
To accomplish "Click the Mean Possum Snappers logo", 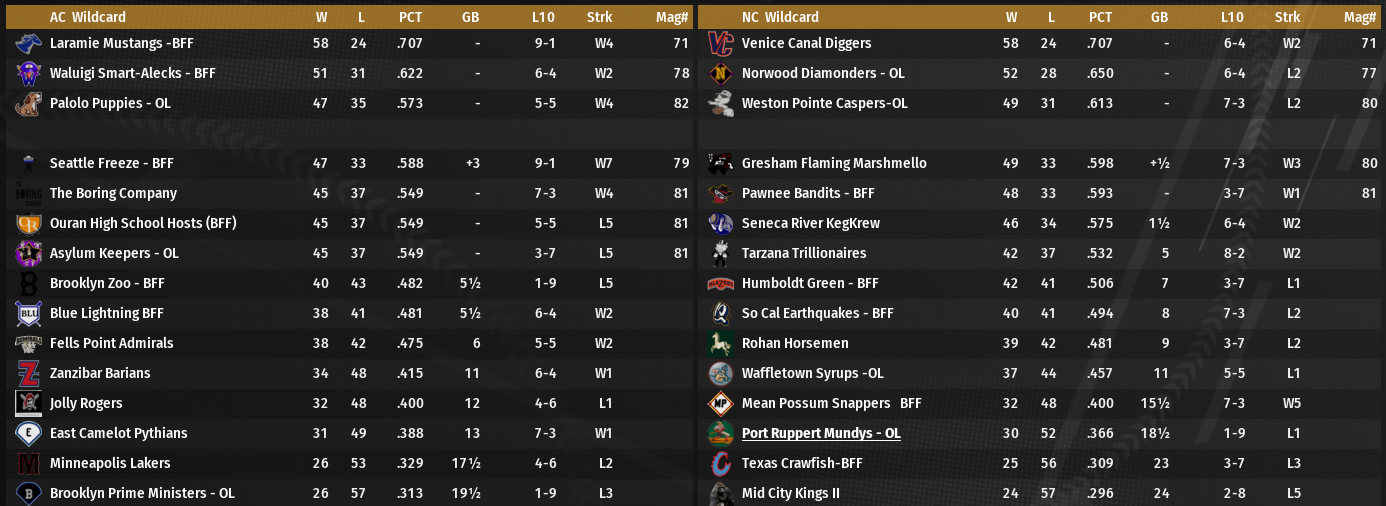I will 720,404.
